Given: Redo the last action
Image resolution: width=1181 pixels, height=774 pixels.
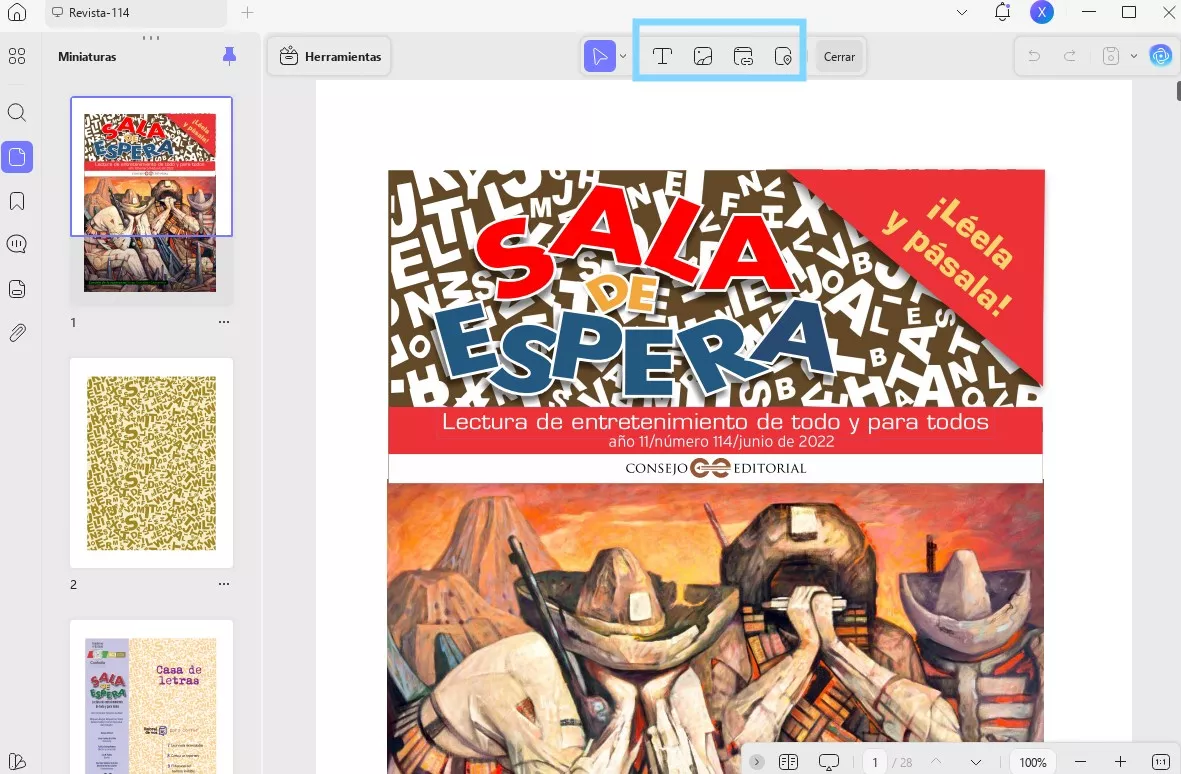Looking at the screenshot, I should [1070, 56].
